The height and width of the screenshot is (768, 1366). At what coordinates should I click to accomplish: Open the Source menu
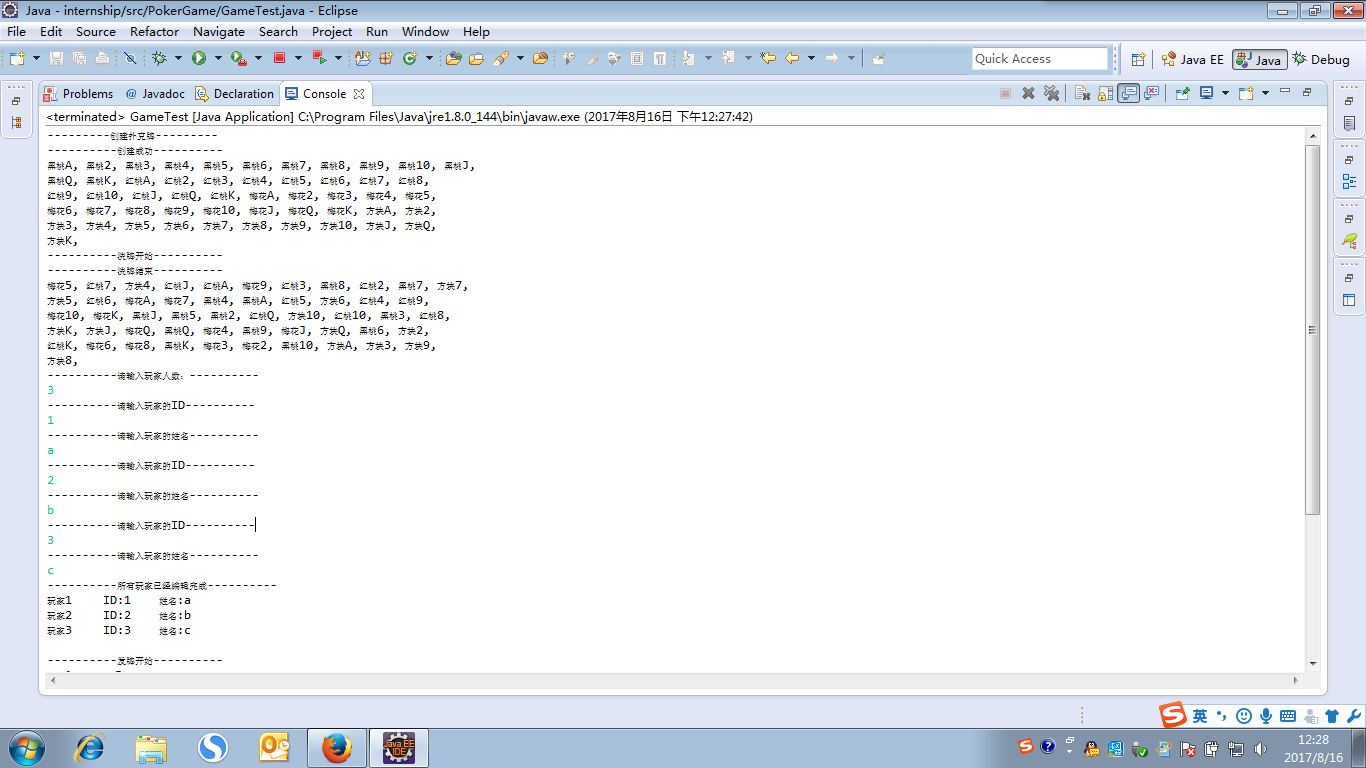(x=96, y=31)
